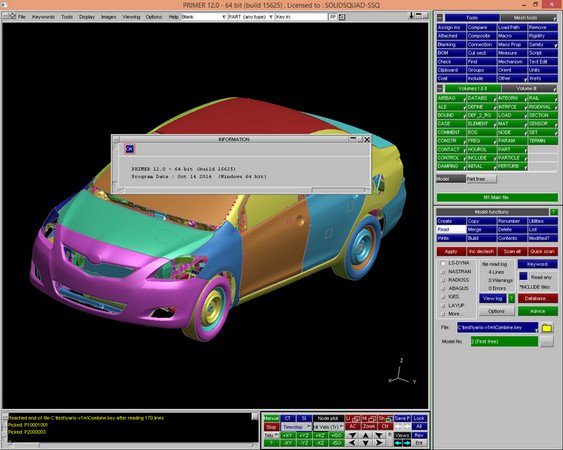The image size is (563, 450).
Task: Toggle the LAYUP format checkbox
Action: (443, 305)
